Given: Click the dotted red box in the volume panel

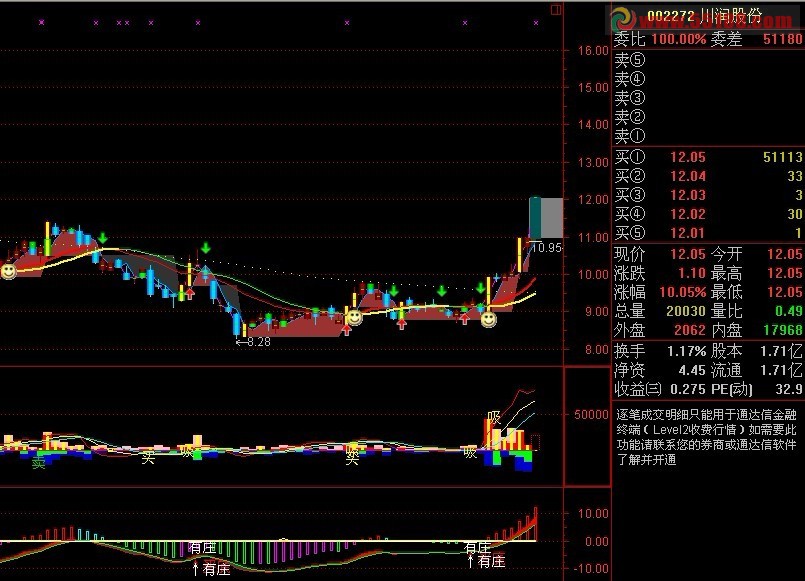Looking at the screenshot, I should (535, 442).
